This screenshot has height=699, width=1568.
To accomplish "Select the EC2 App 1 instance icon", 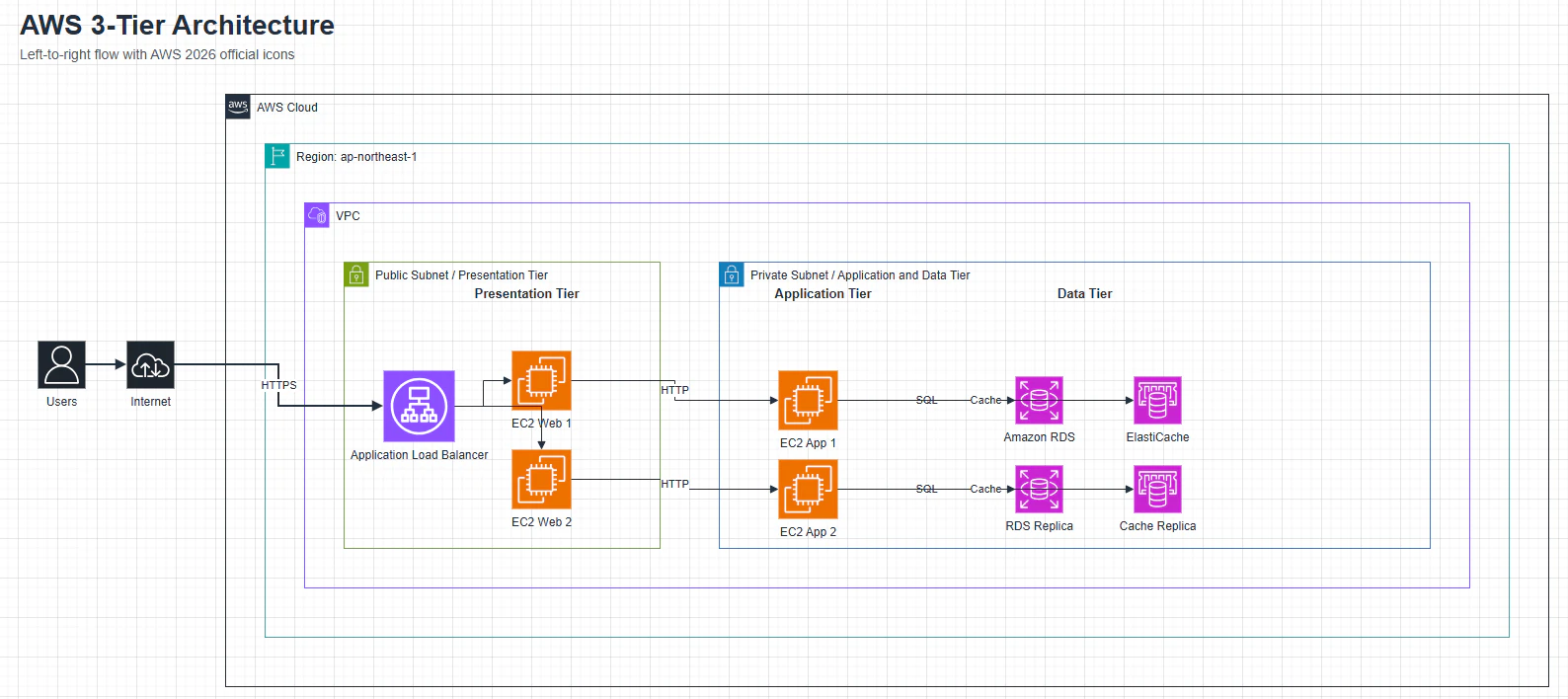I will pos(808,400).
